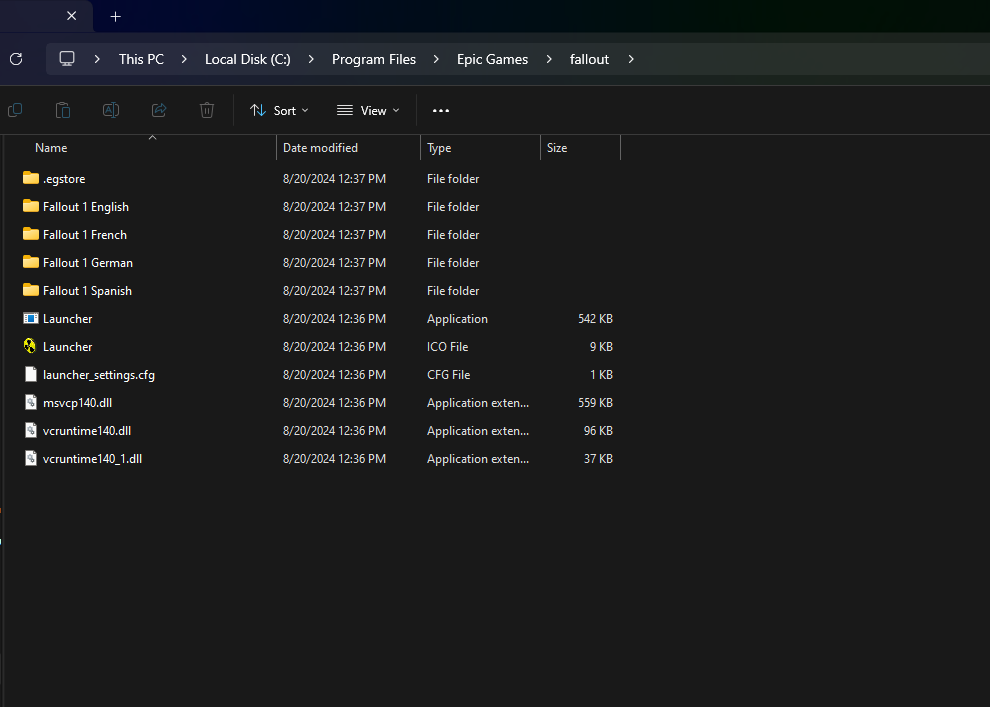Select the vcruntime140.dll file icon
The height and width of the screenshot is (707, 990).
(x=31, y=430)
